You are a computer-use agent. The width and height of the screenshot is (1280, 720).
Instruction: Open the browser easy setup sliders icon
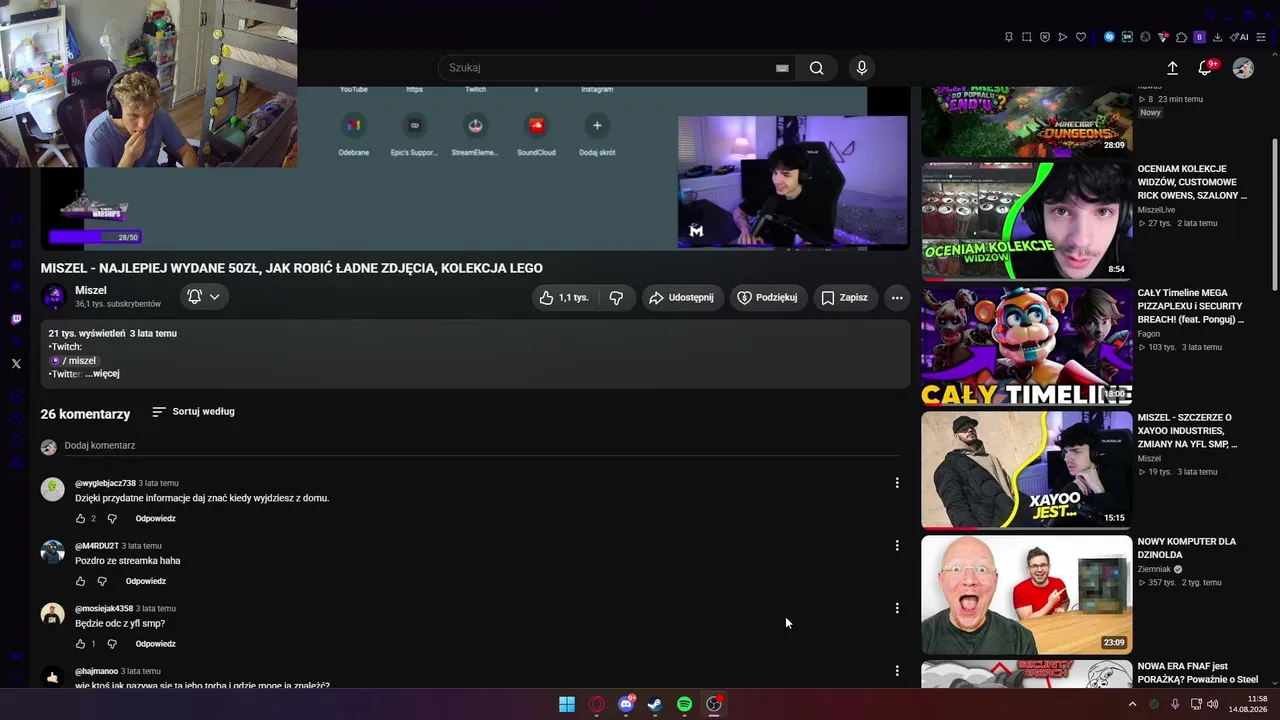(x=1263, y=37)
